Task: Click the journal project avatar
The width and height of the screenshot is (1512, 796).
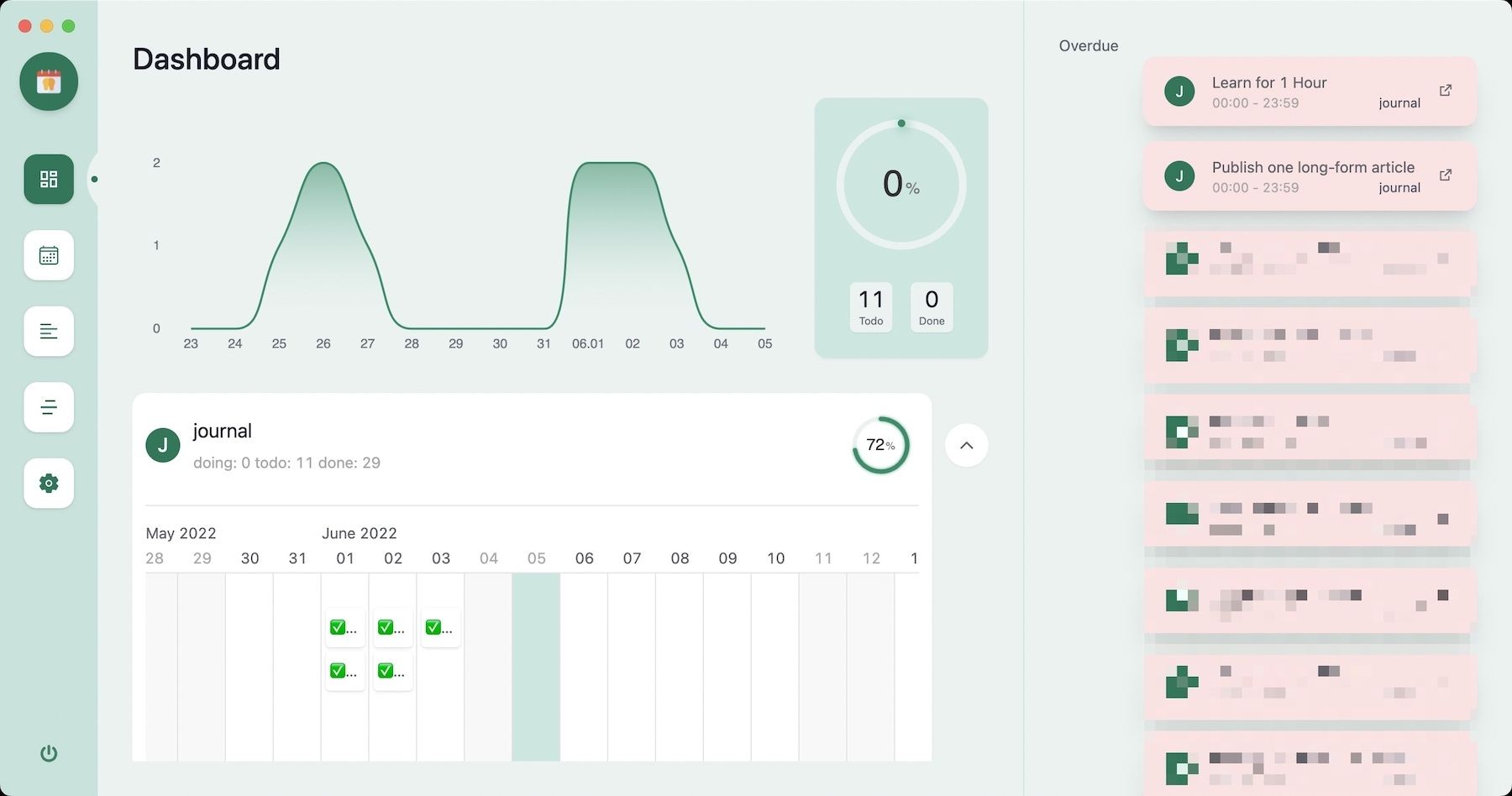Action: (x=163, y=445)
